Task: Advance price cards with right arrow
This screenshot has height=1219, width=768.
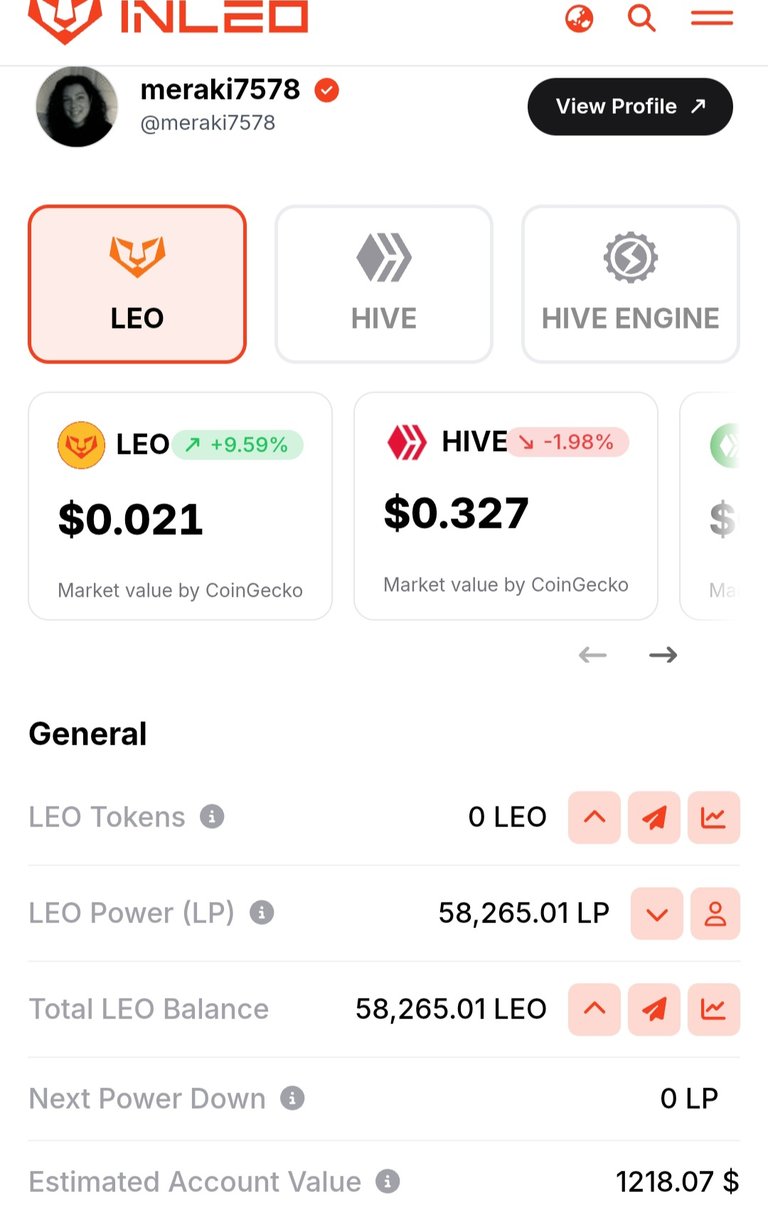Action: 663,655
